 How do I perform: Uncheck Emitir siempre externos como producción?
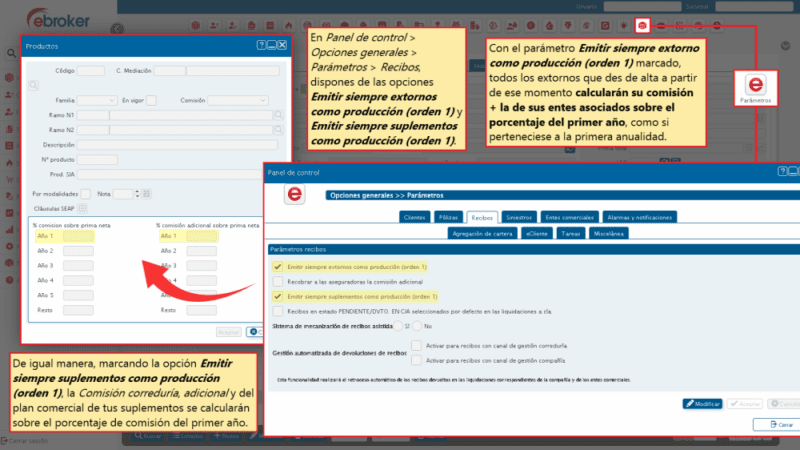coord(277,267)
